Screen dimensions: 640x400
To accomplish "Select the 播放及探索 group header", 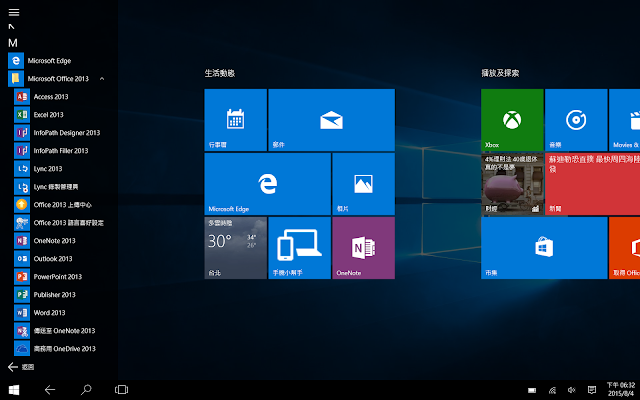I will [500, 73].
